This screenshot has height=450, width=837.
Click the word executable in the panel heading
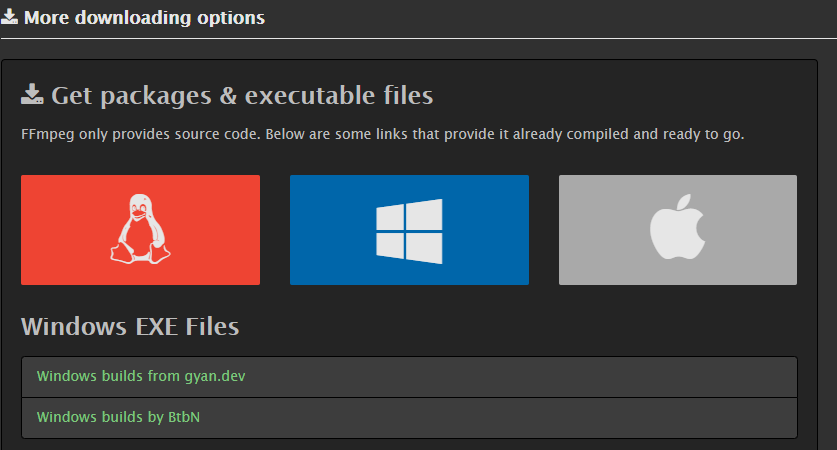click(x=310, y=96)
